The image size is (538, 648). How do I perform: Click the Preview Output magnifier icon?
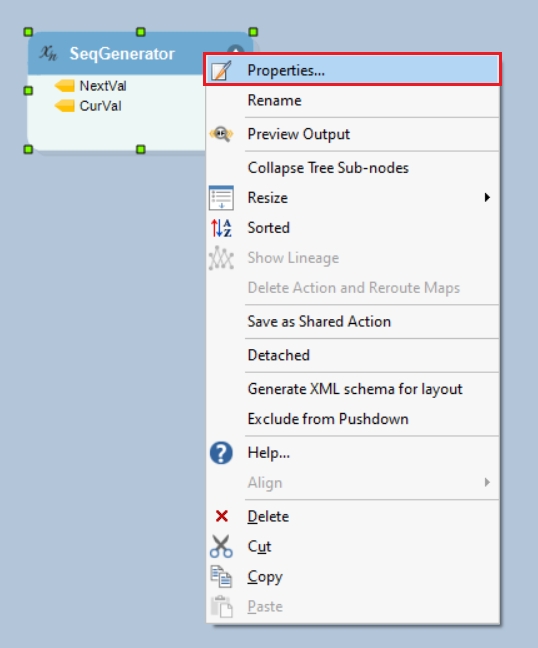click(221, 134)
